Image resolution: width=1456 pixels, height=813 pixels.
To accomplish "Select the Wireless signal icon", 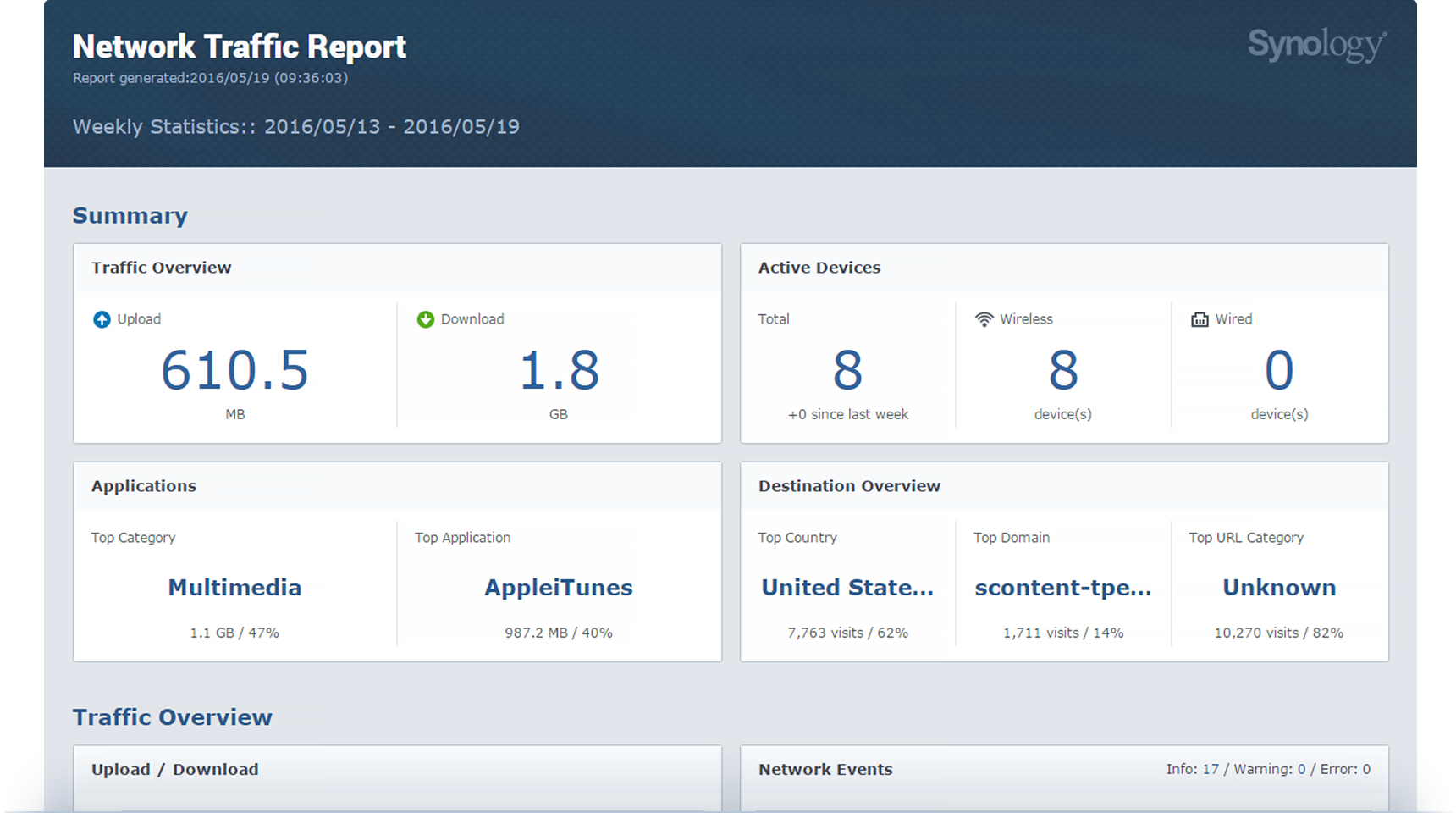I will (x=983, y=319).
